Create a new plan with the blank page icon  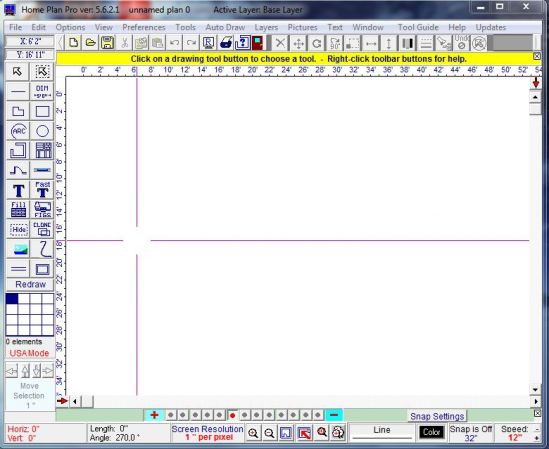(74, 43)
